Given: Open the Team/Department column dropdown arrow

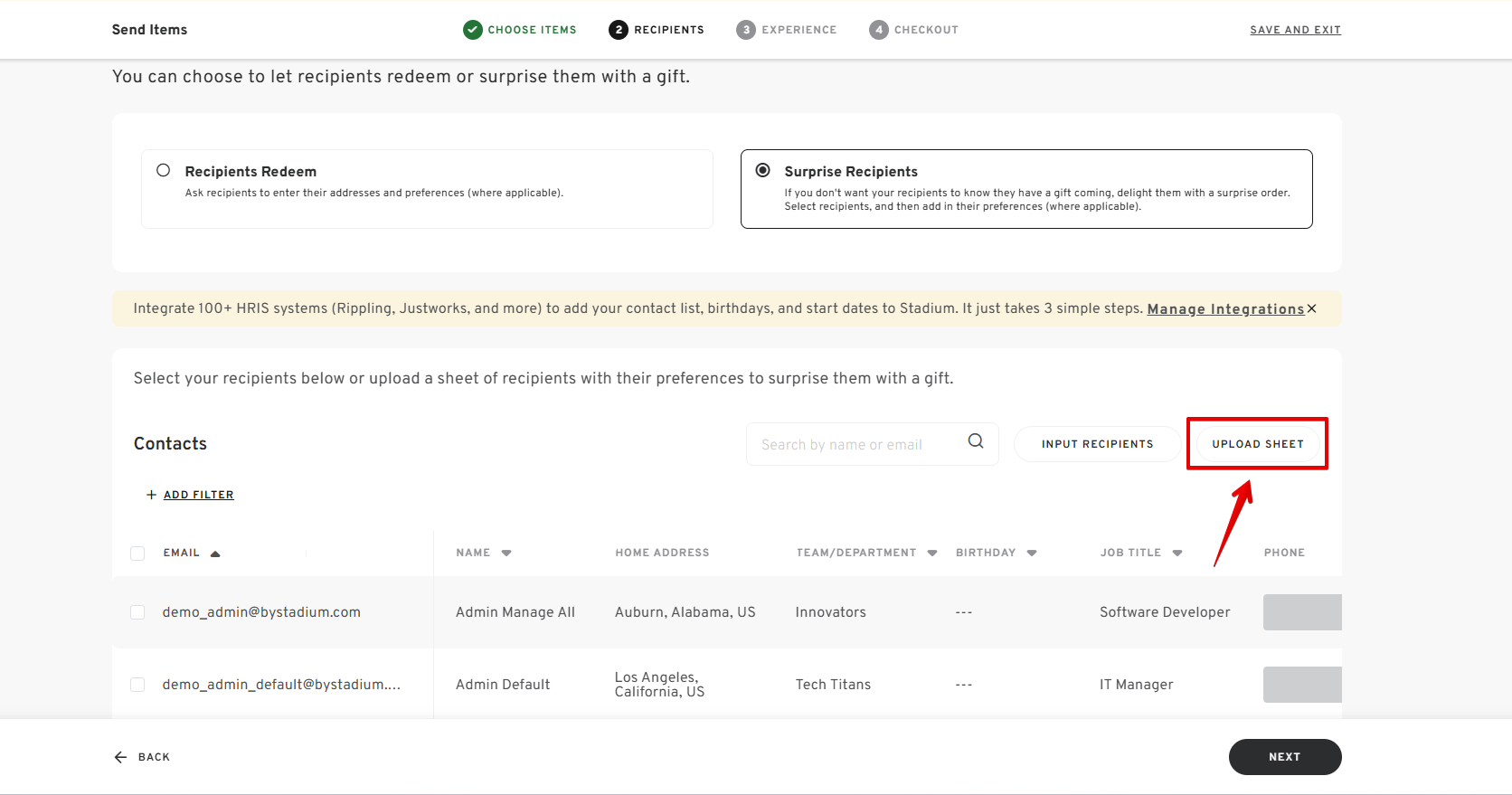Looking at the screenshot, I should pyautogui.click(x=932, y=553).
